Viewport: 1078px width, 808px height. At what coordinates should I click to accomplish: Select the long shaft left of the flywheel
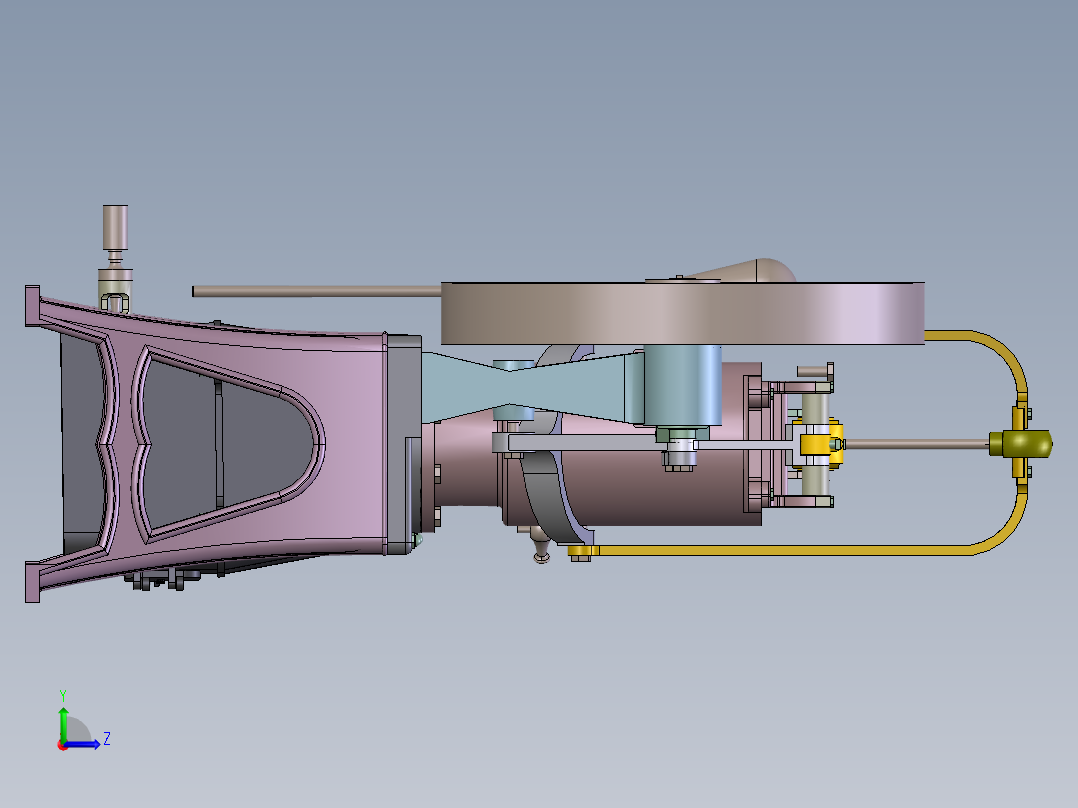(x=316, y=292)
